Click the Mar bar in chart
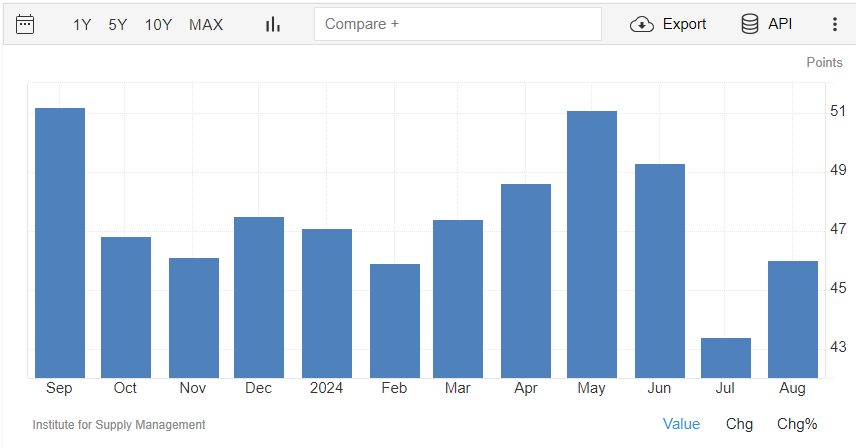Image resolution: width=856 pixels, height=448 pixels. pos(458,299)
